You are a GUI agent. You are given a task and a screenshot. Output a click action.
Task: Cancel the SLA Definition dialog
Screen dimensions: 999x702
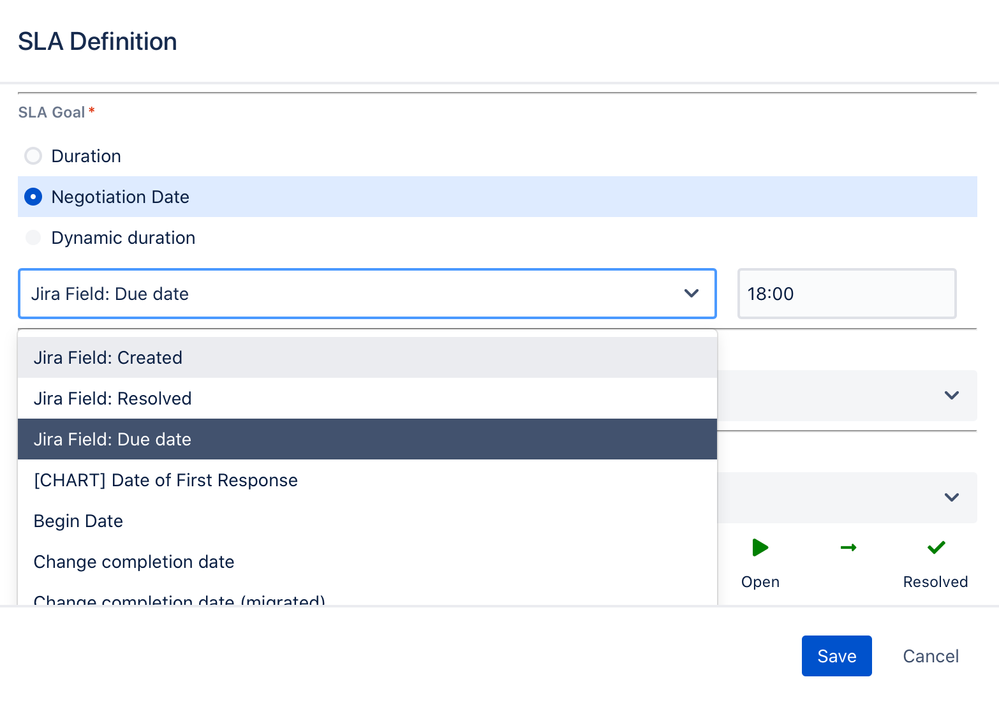point(930,656)
